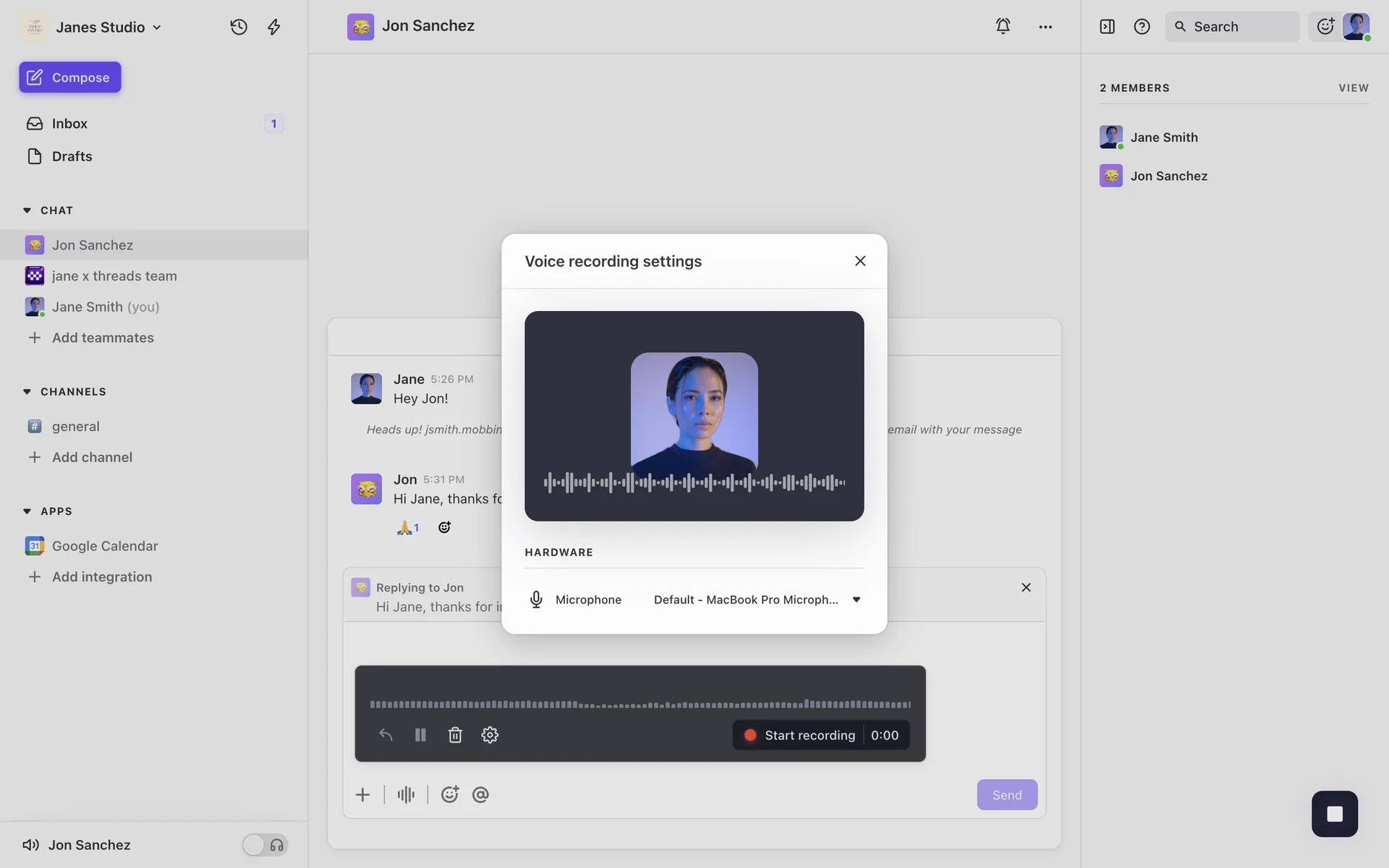Image resolution: width=1389 pixels, height=868 pixels.
Task: Toggle the headphones audio switch
Action: pyautogui.click(x=265, y=845)
